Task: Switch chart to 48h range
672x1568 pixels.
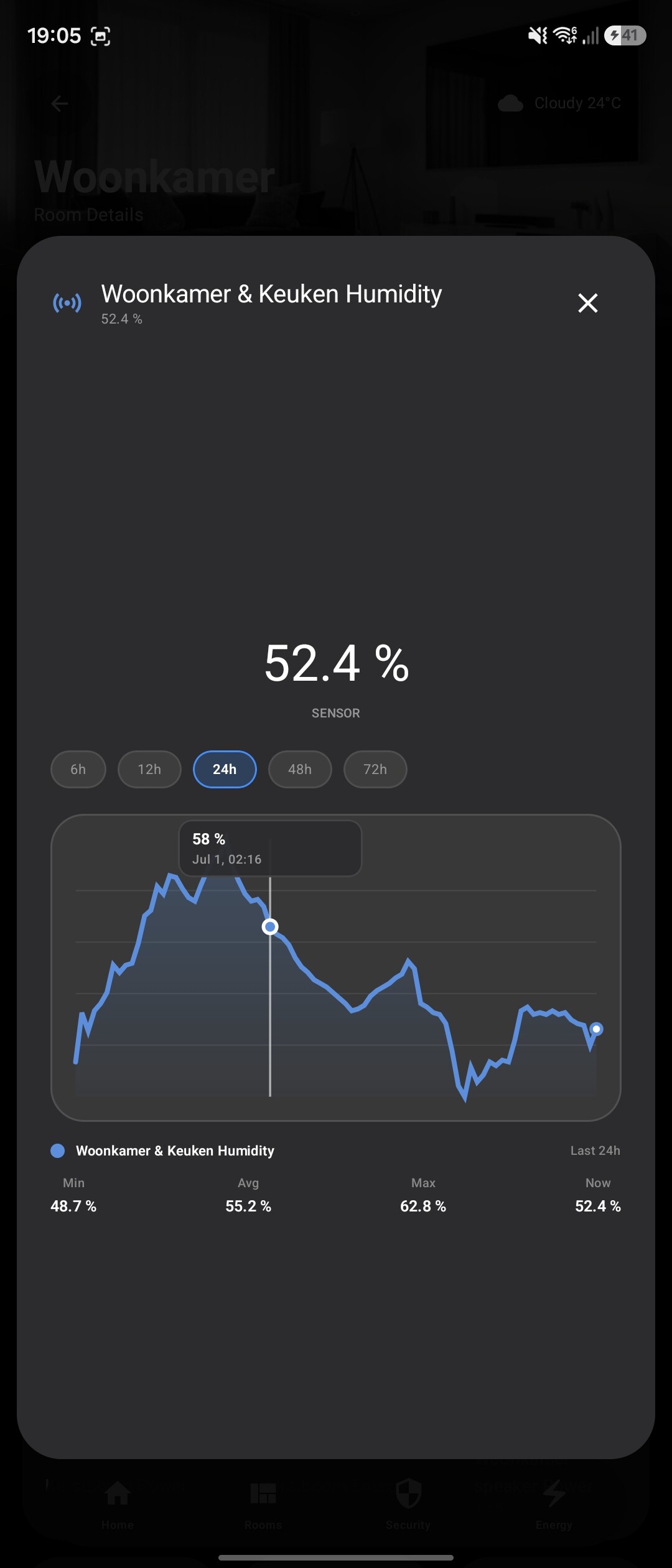Action: coord(300,770)
